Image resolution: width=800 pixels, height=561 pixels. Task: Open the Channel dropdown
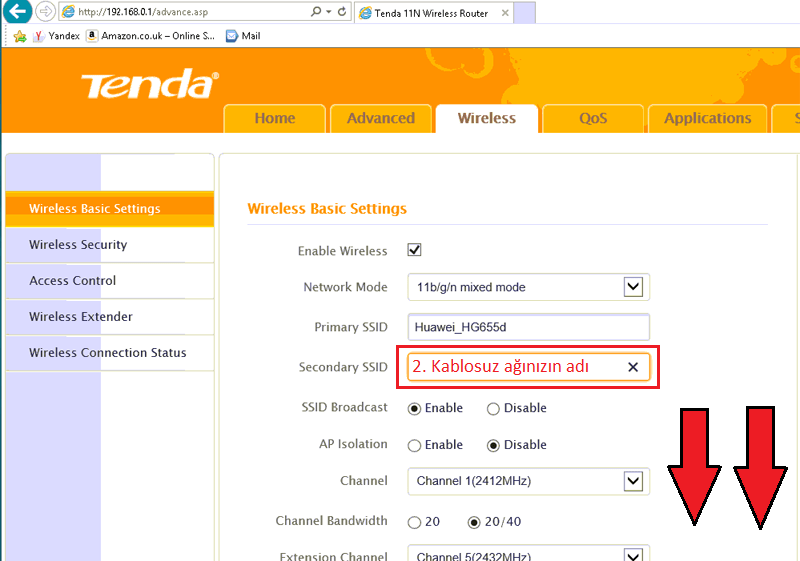coord(529,481)
